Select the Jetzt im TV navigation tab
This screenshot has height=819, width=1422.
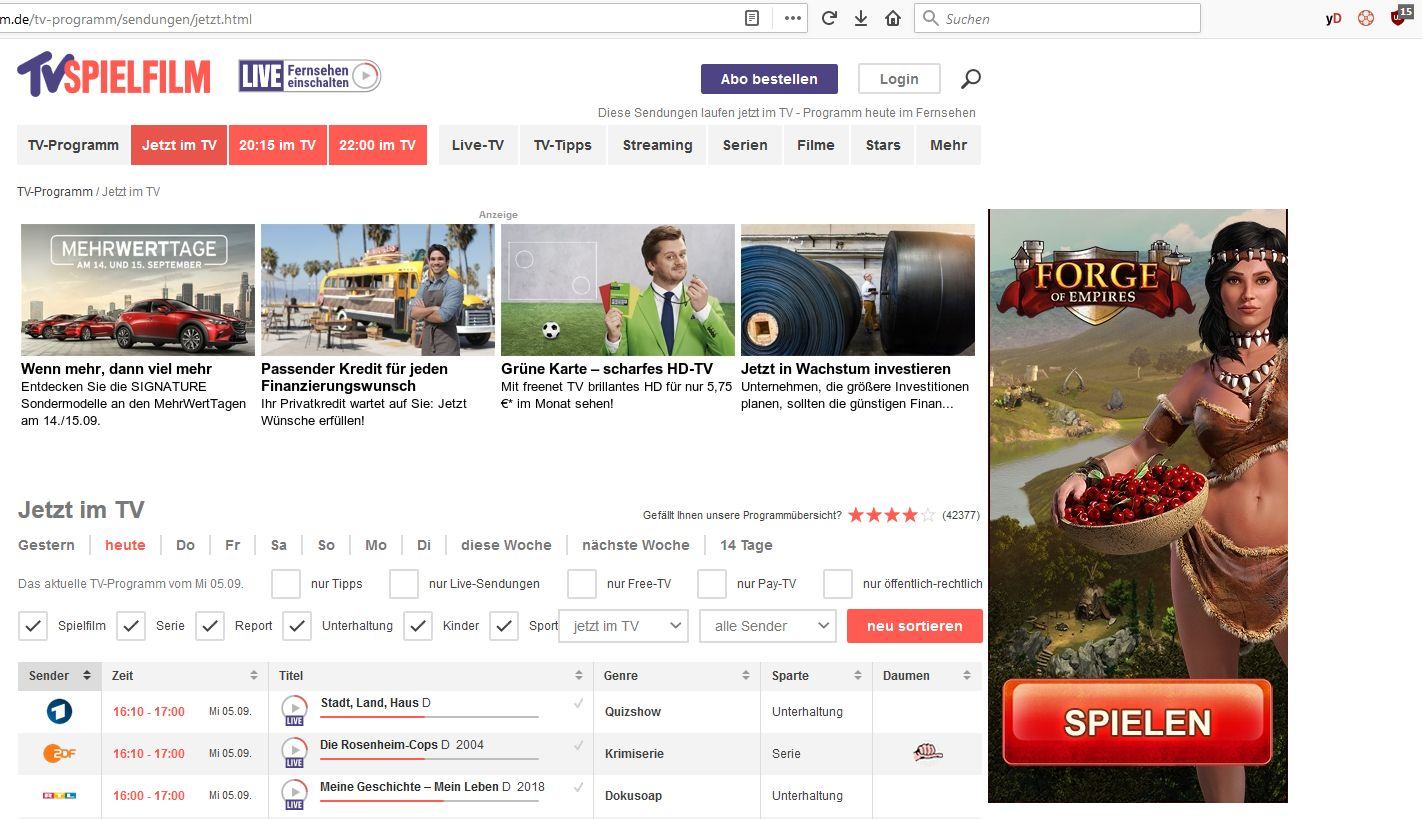(179, 145)
